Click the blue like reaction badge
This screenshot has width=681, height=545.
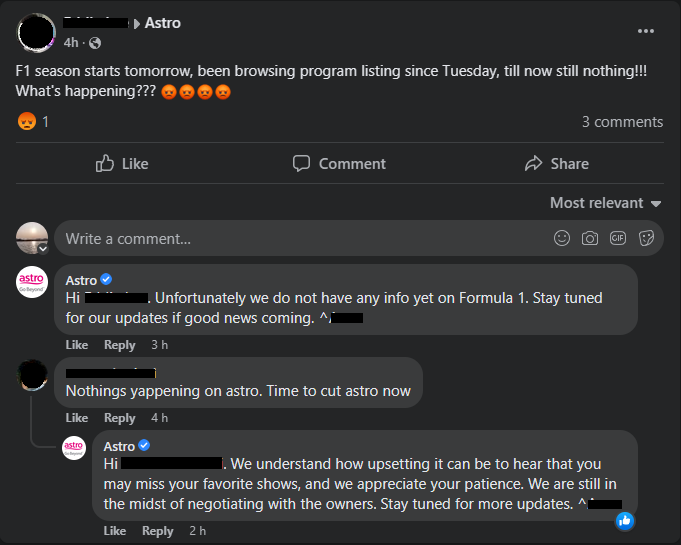click(x=625, y=520)
